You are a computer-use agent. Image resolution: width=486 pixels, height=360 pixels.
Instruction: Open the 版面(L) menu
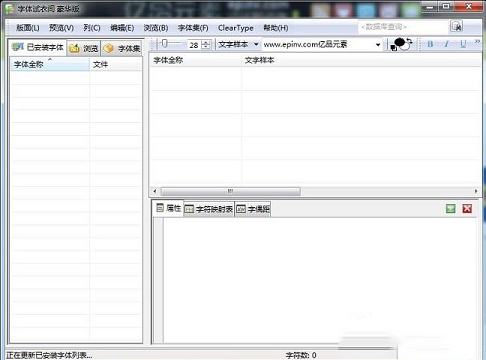28,28
